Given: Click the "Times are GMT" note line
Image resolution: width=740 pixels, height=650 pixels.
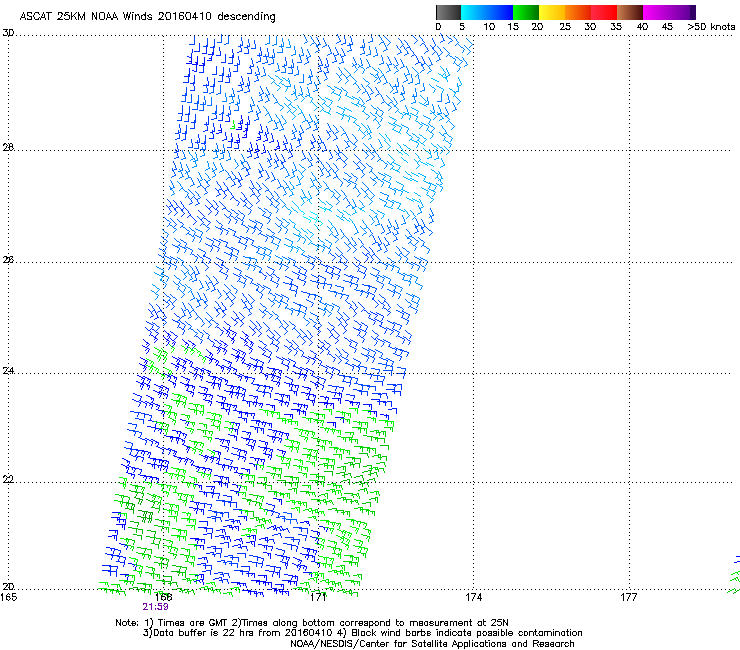Looking at the screenshot, I should [x=312, y=623].
